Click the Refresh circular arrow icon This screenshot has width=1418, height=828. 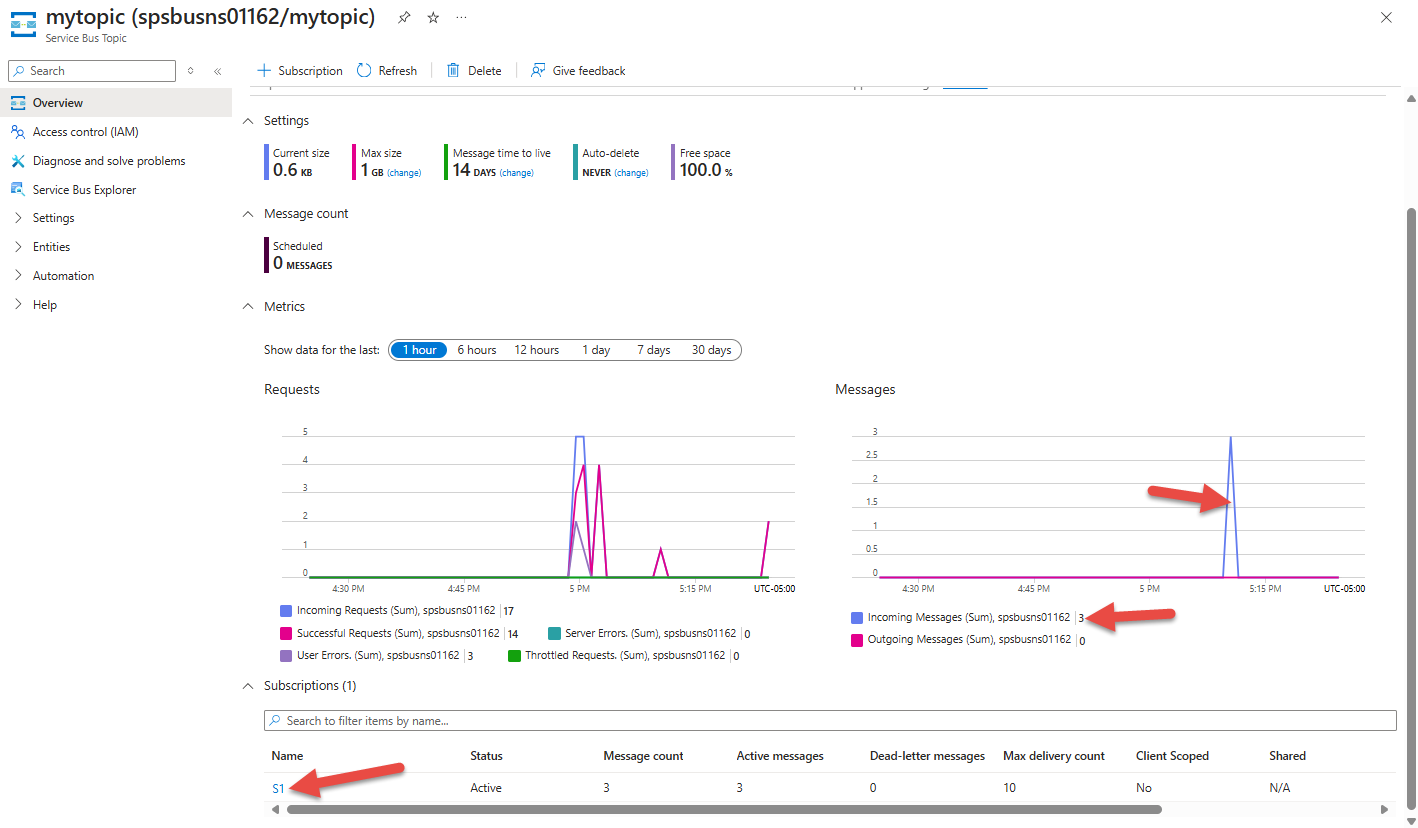[x=364, y=71]
